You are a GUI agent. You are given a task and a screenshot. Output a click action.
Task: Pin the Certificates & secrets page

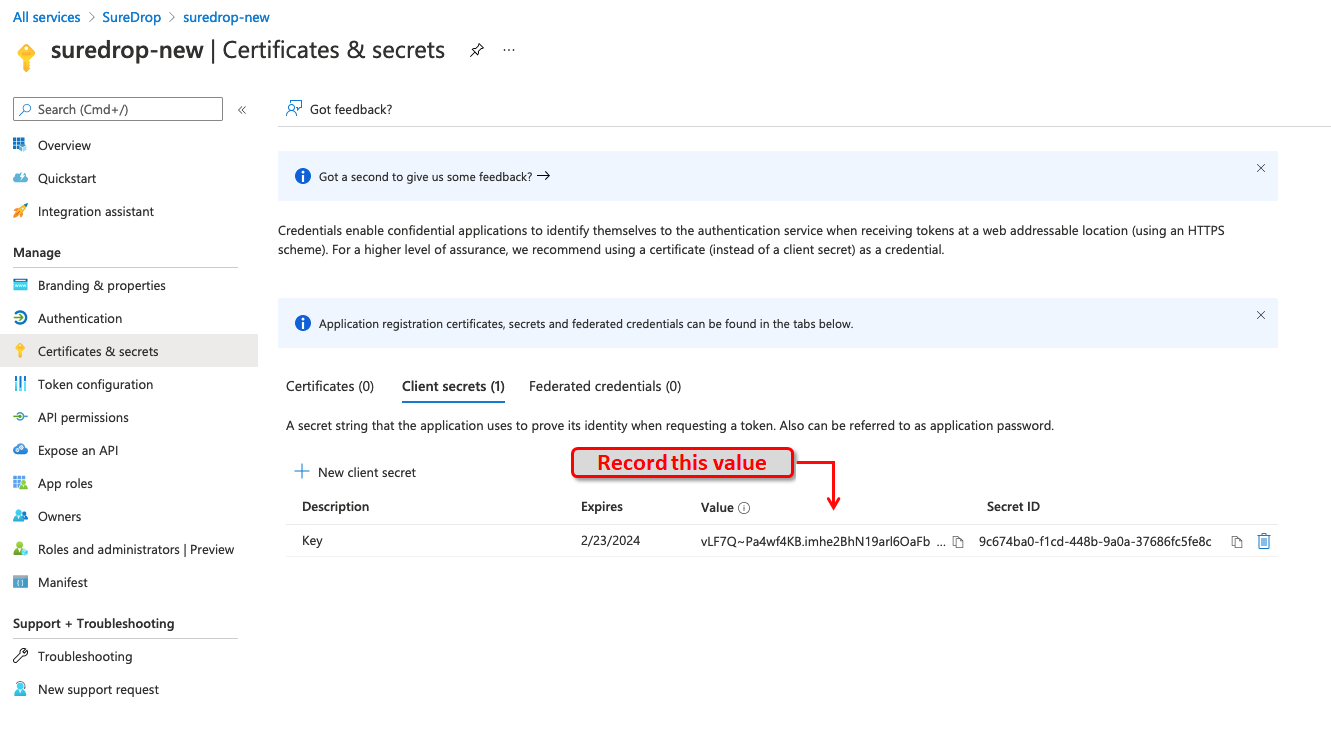477,51
